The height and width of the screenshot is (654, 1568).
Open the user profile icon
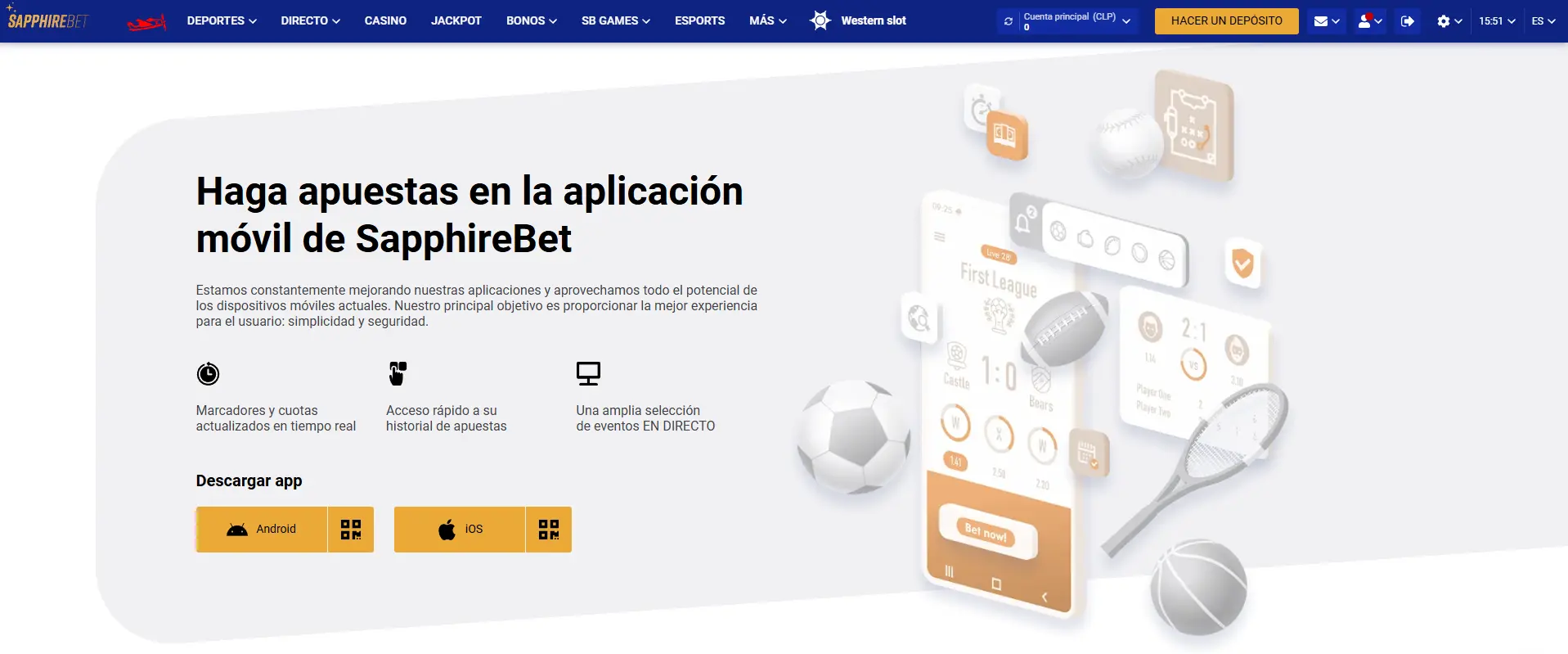point(1364,21)
